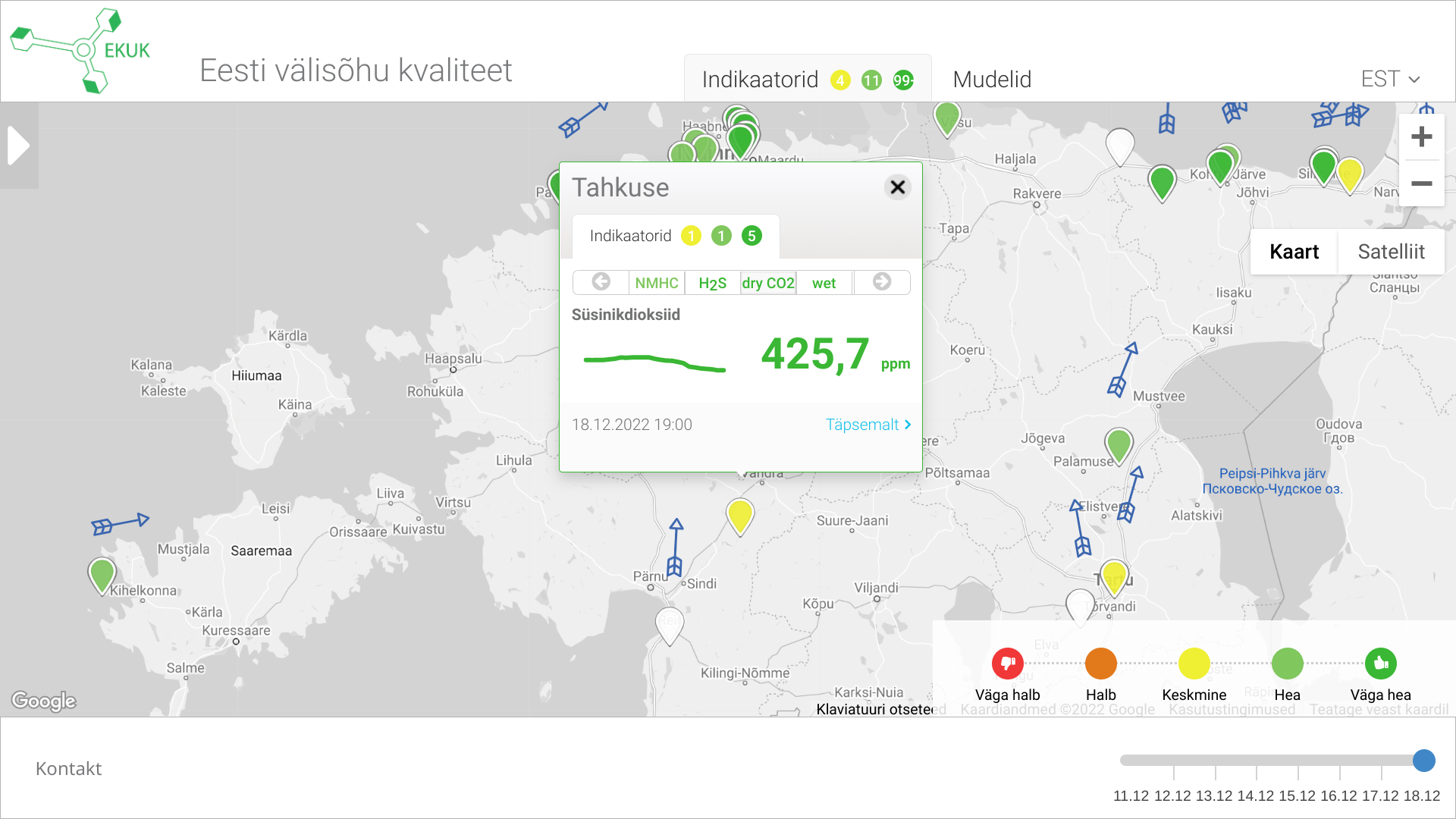Expand the left side panel

tap(18, 146)
